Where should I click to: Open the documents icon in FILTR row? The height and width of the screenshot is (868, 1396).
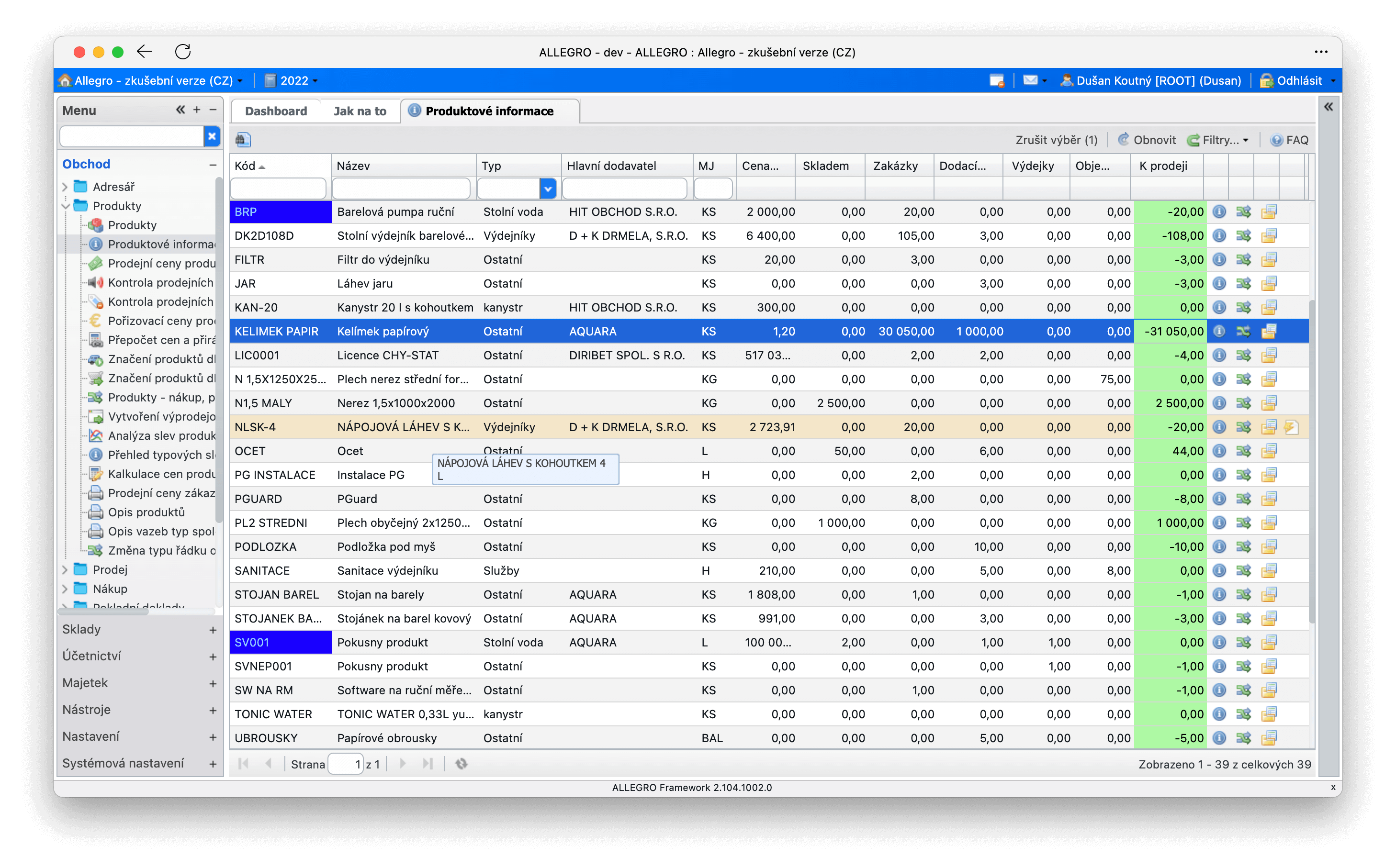coord(1268,259)
